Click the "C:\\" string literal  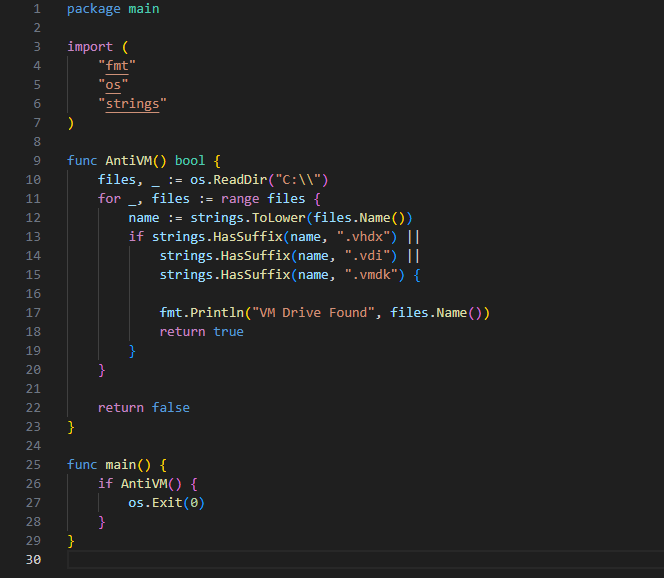297,180
